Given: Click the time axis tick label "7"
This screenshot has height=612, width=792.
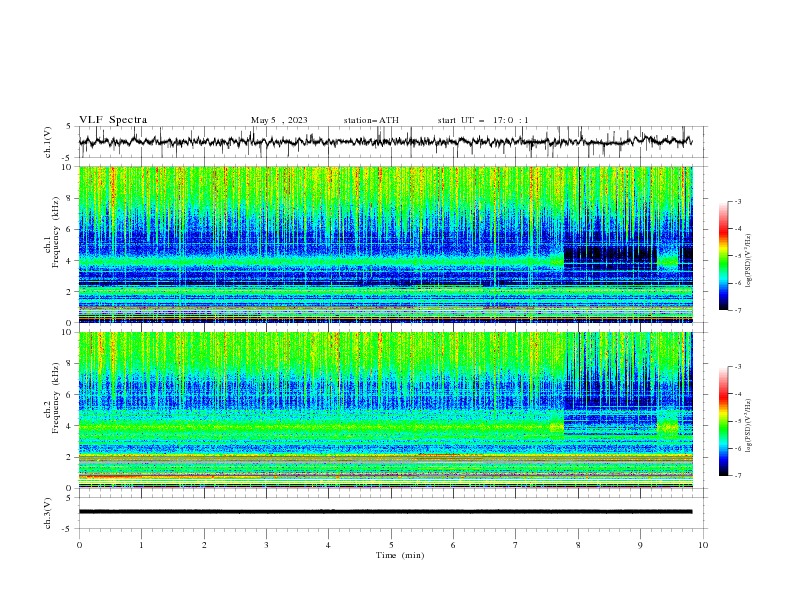Looking at the screenshot, I should pos(516,545).
